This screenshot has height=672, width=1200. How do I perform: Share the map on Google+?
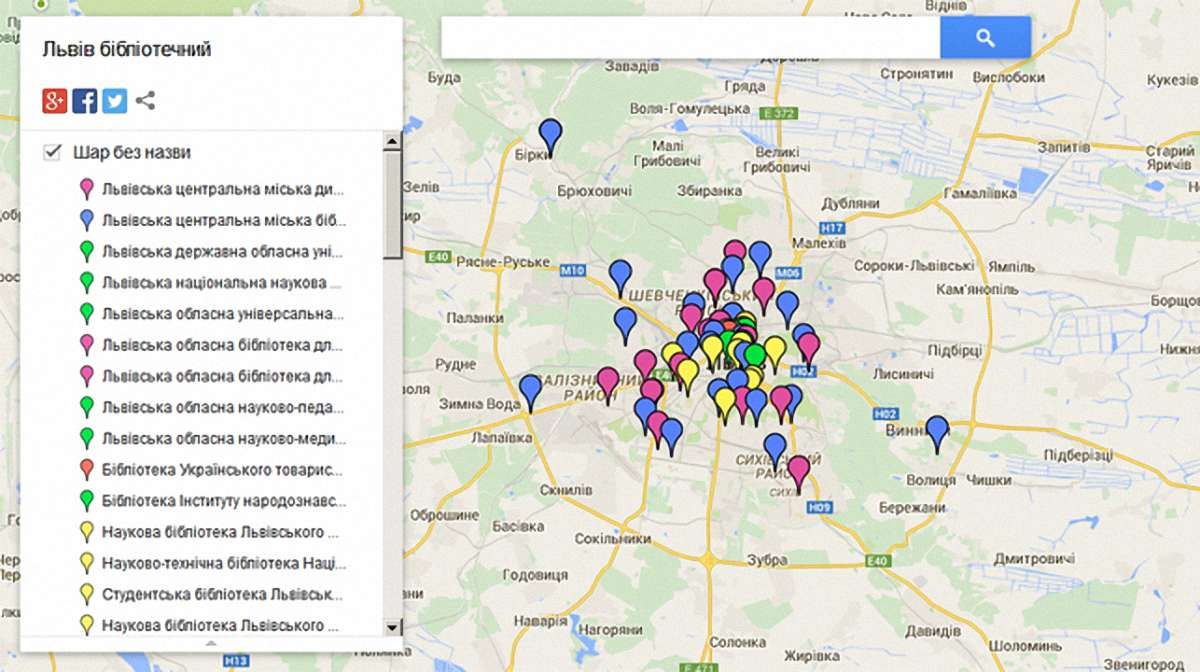click(54, 100)
